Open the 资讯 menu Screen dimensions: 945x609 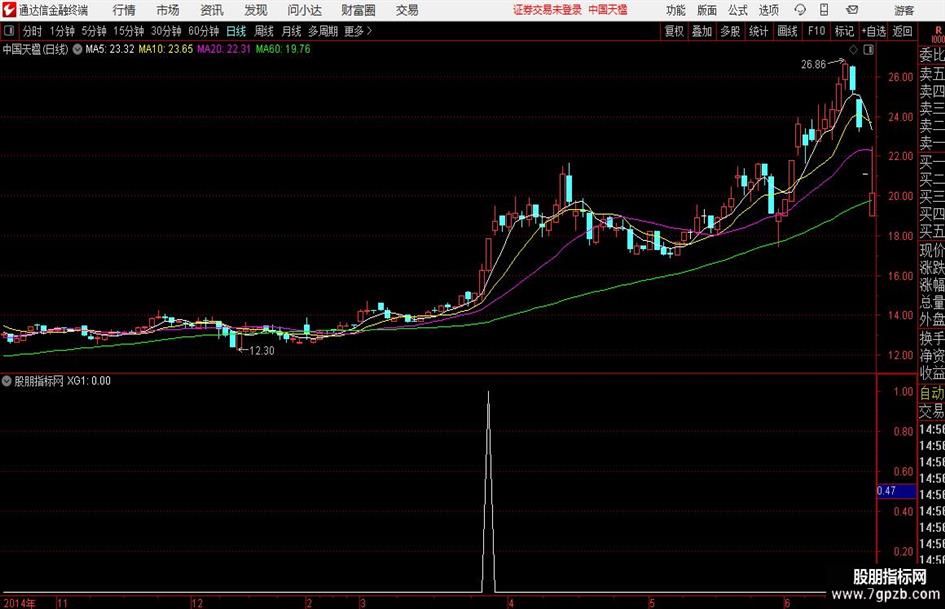(x=212, y=10)
